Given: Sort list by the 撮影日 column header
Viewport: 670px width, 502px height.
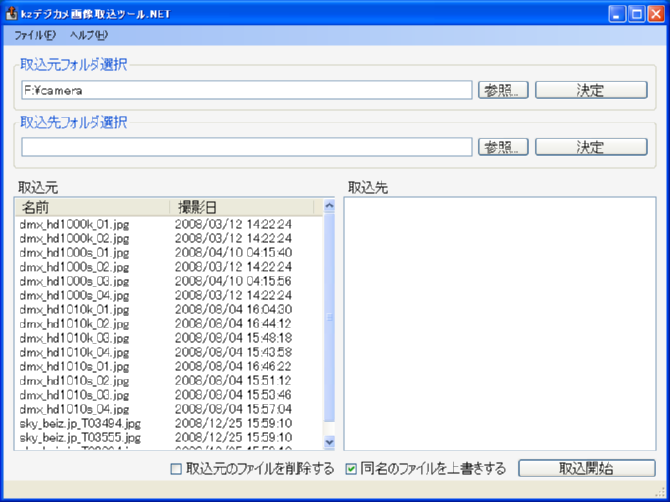Looking at the screenshot, I should [x=241, y=207].
